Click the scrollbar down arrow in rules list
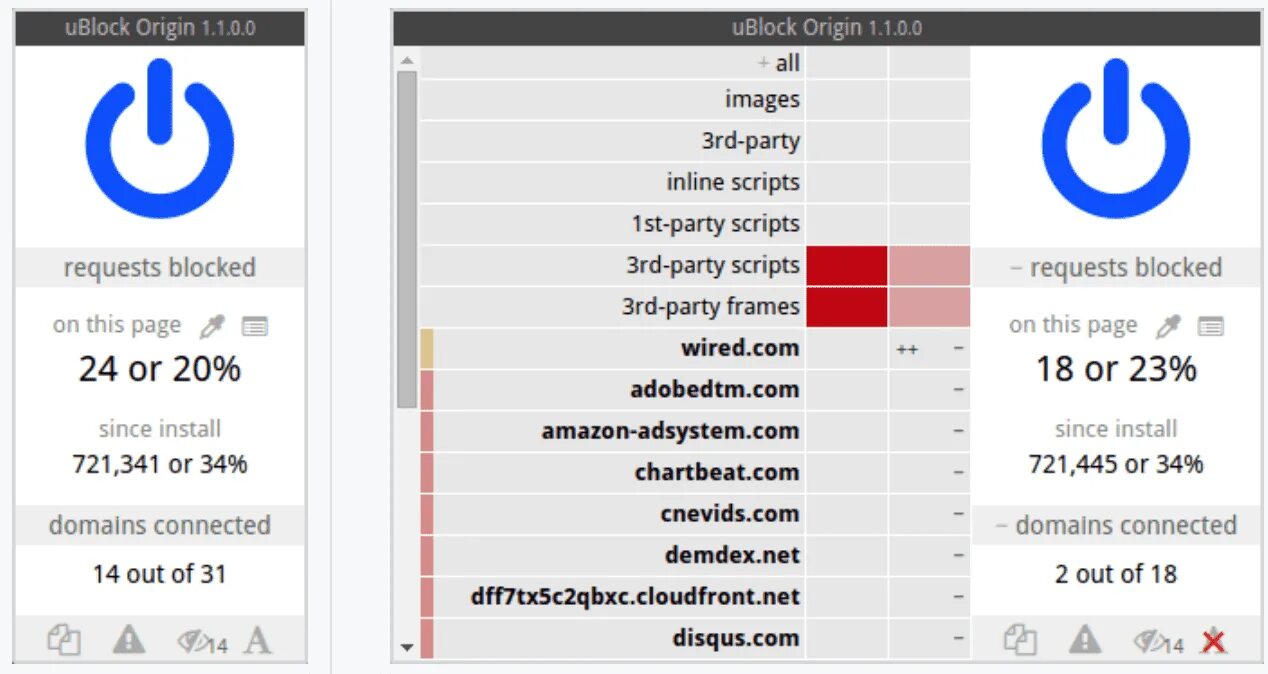This screenshot has height=674, width=1268. (x=406, y=647)
